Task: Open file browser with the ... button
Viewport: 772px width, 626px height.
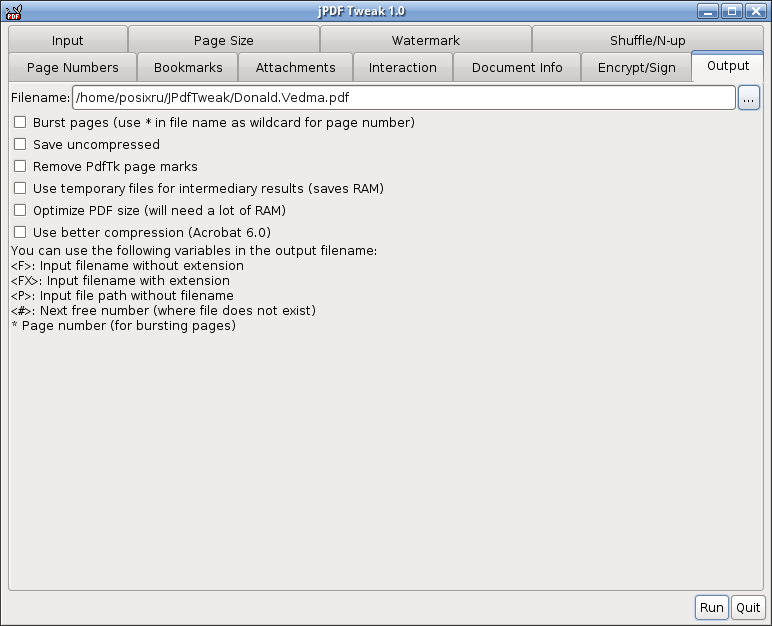Action: click(x=748, y=98)
